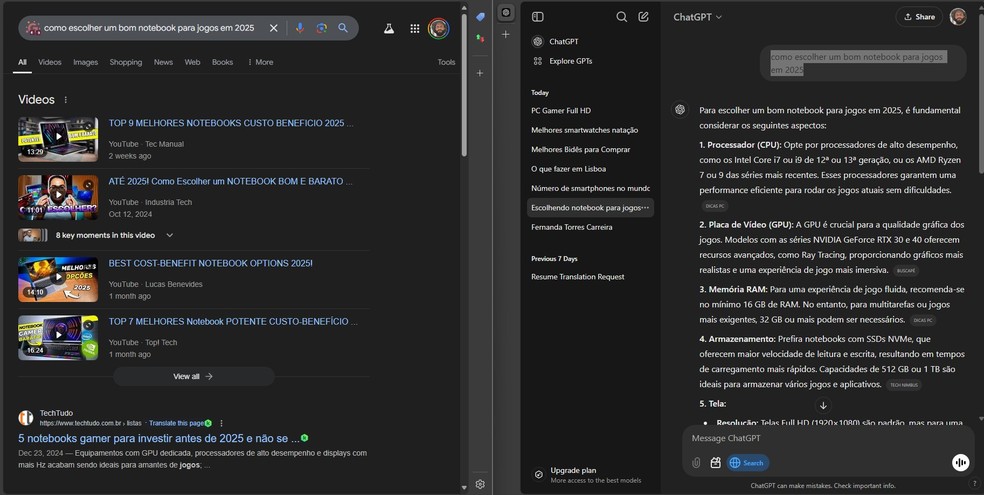Open Google Lens image search
The image size is (984, 495).
321,28
